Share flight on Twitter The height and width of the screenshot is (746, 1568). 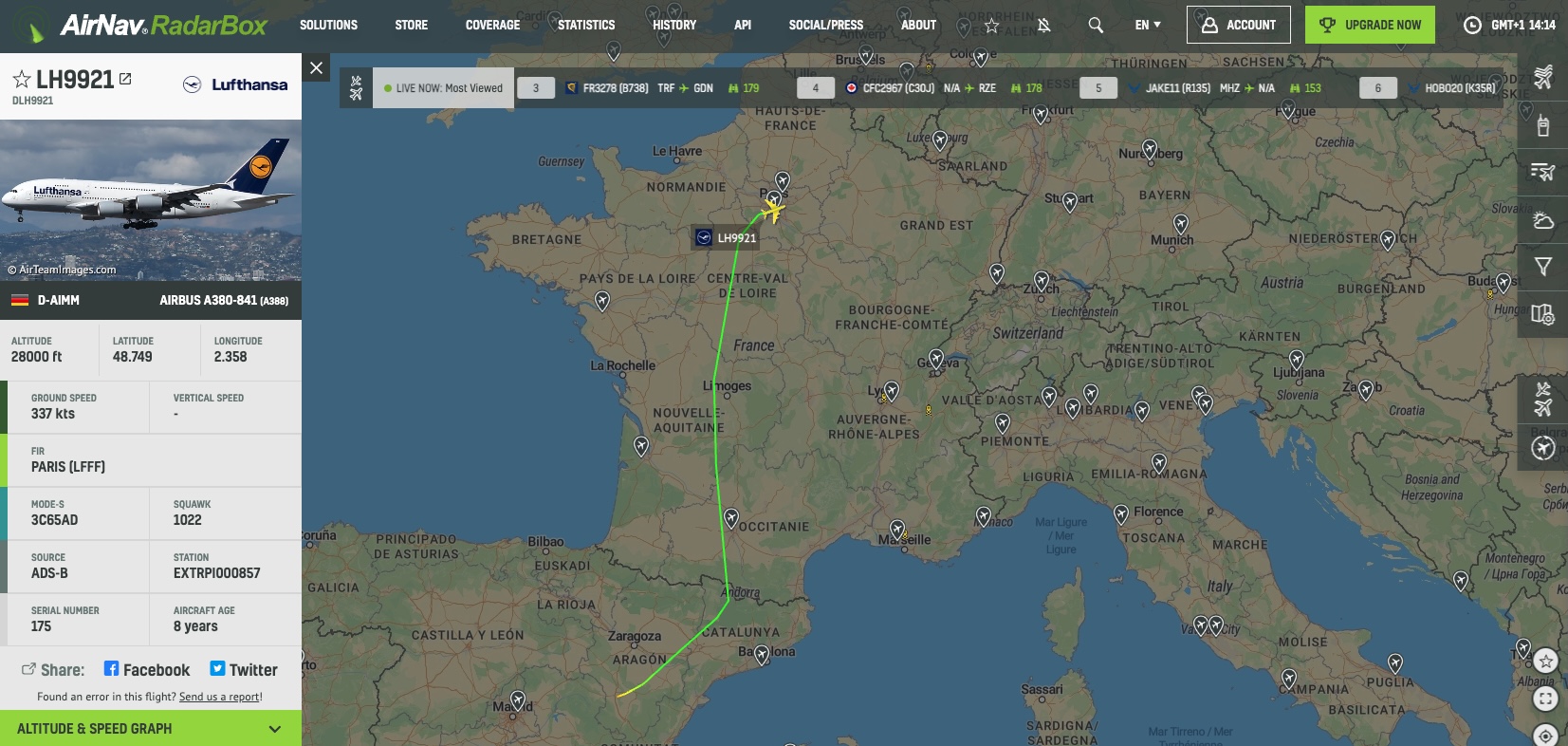tap(244, 669)
